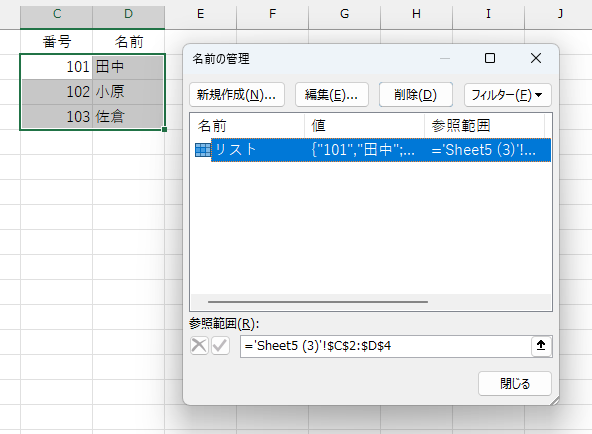Close the 名前の管理 dialog with X
The image size is (592, 434).
[536, 58]
